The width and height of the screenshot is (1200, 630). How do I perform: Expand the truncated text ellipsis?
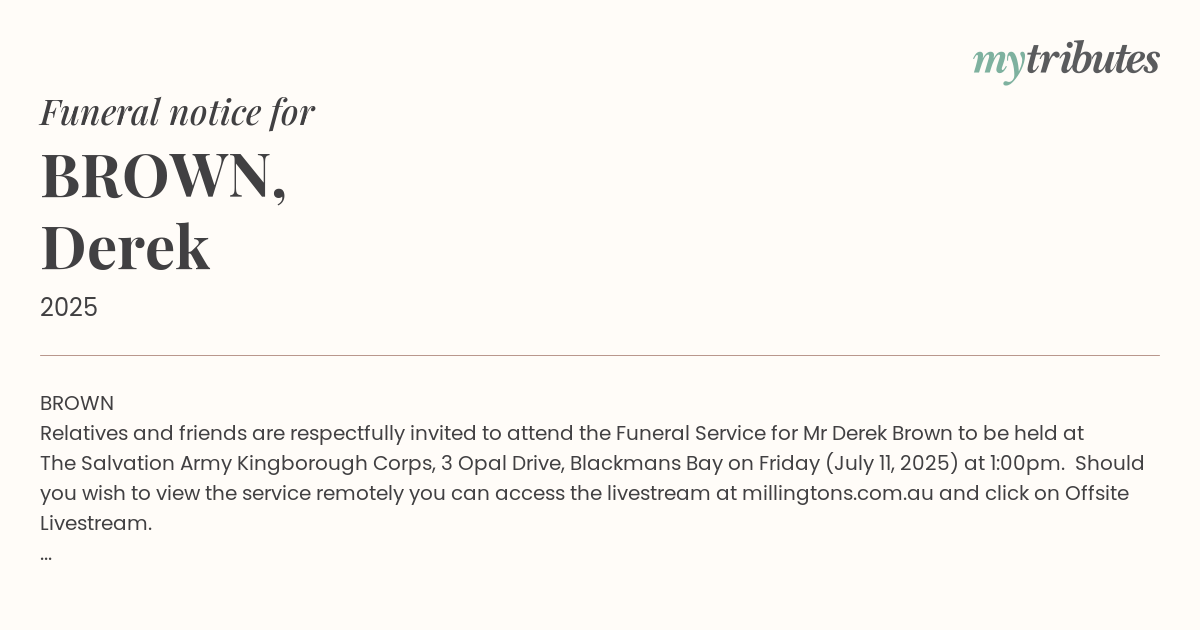coord(46,556)
